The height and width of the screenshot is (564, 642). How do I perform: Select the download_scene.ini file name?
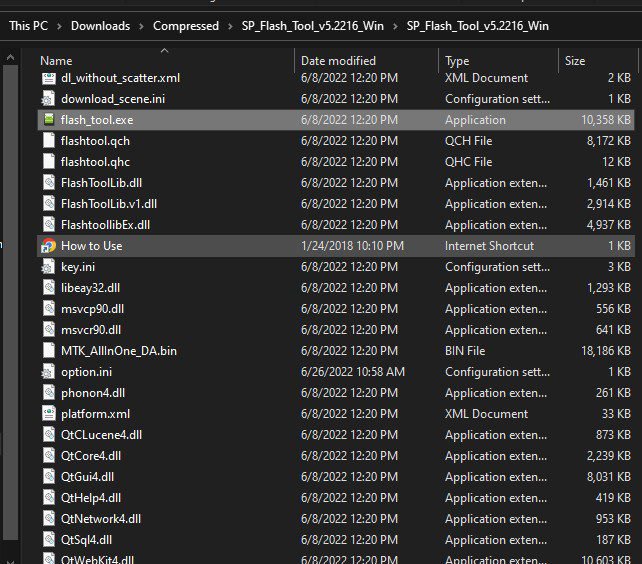tap(113, 99)
